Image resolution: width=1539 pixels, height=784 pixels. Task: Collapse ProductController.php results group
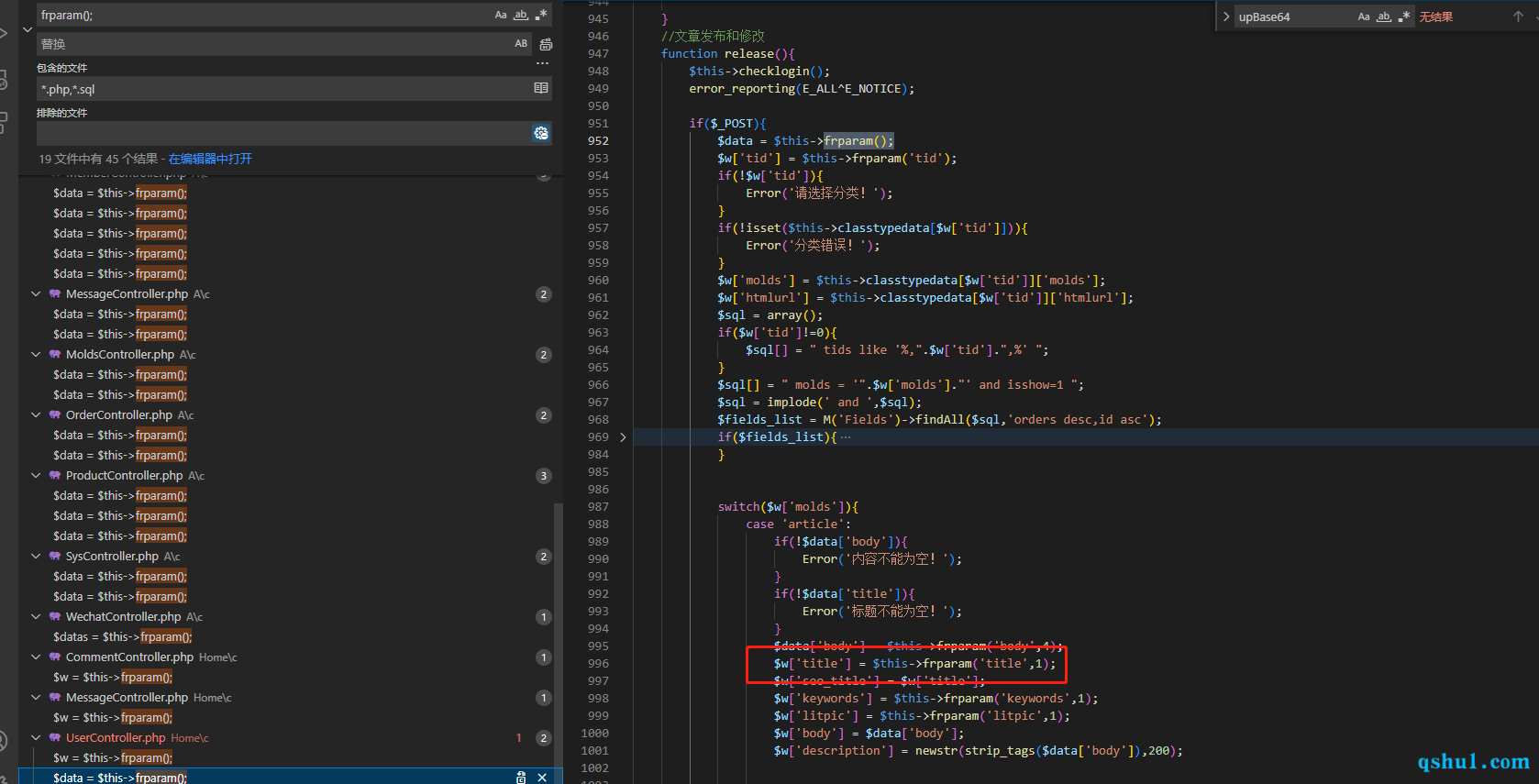(36, 476)
